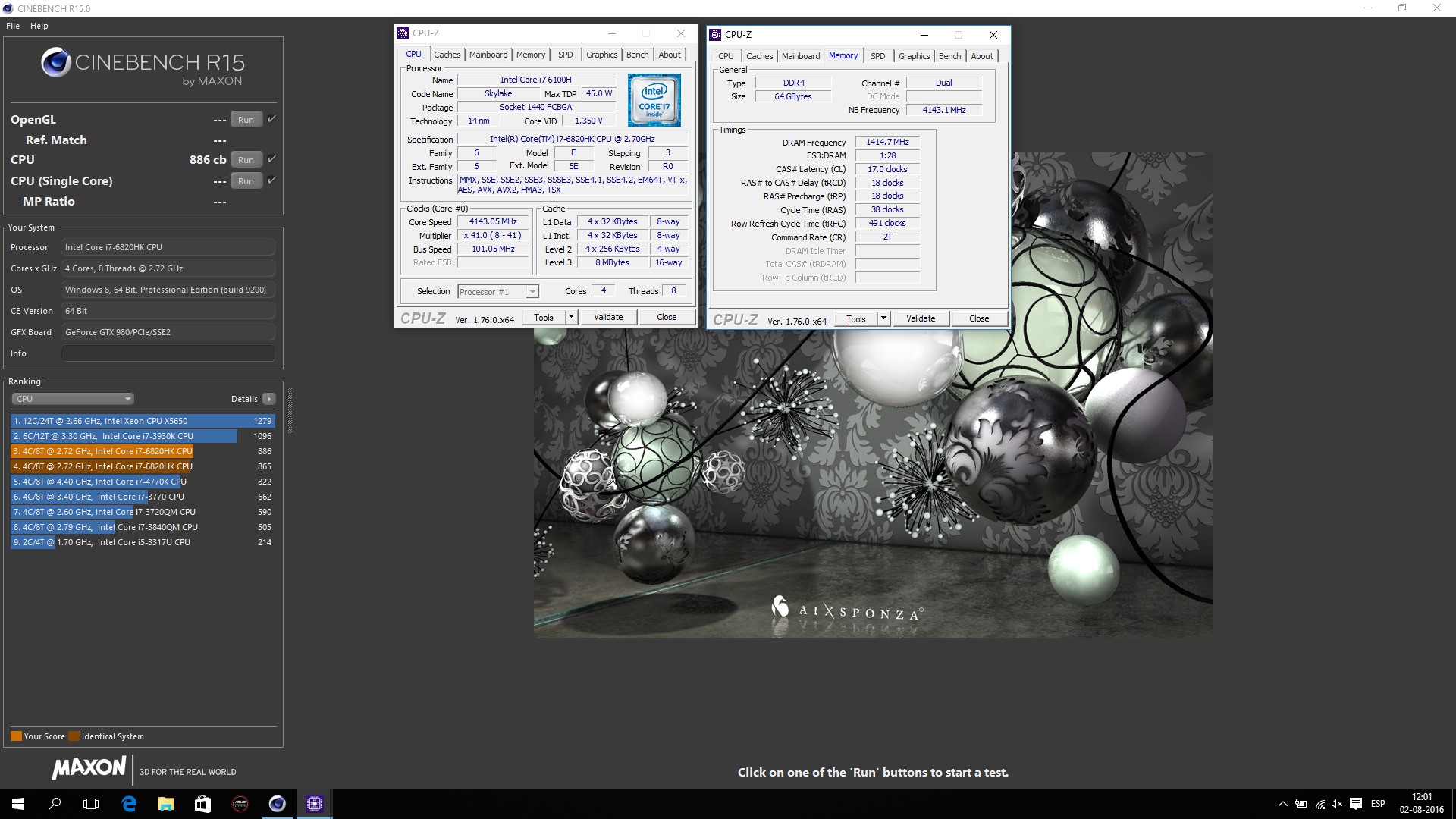
Task: Launch Microsoft Edge from taskbar
Action: click(129, 804)
